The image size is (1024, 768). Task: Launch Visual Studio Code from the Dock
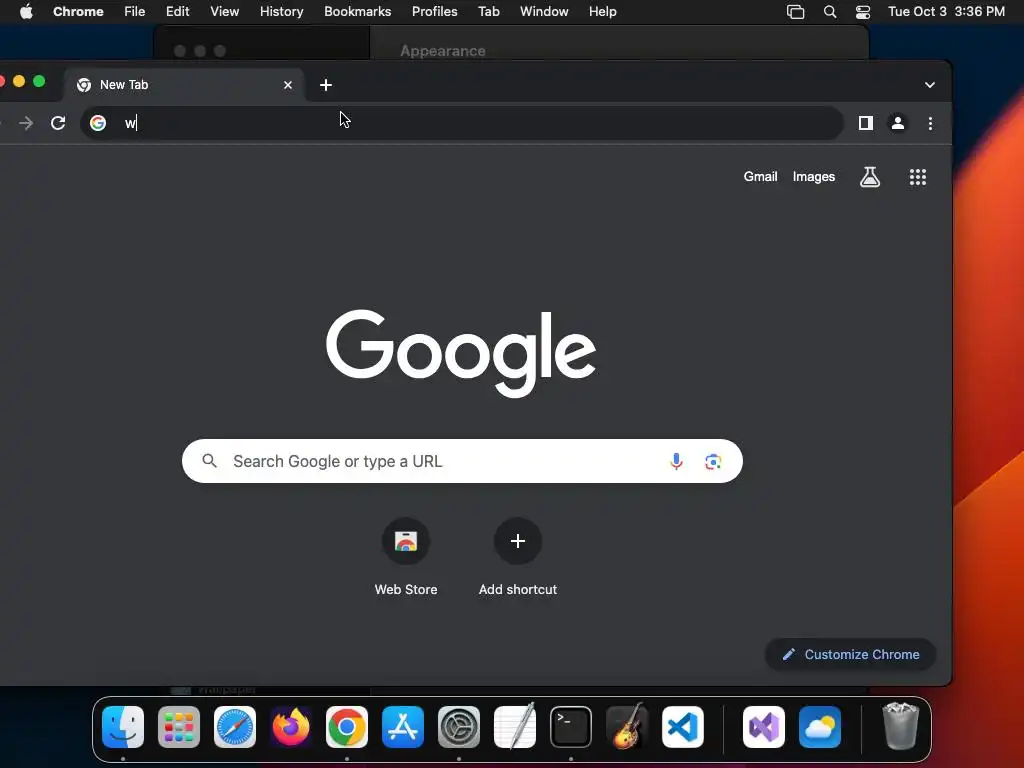click(683, 727)
